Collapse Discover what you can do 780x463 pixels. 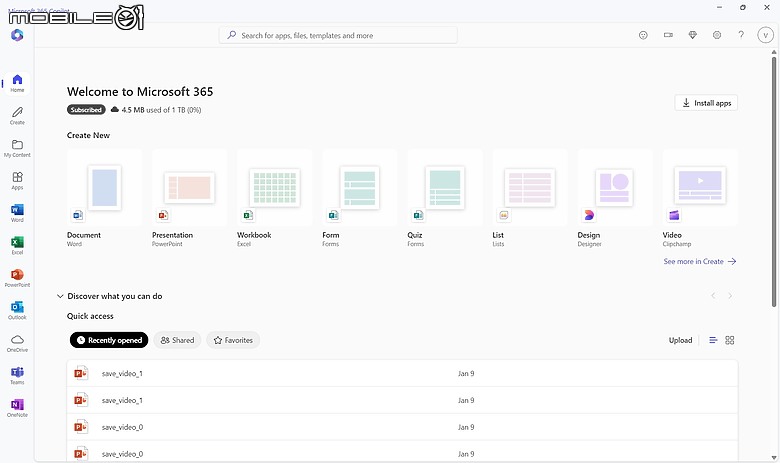60,296
